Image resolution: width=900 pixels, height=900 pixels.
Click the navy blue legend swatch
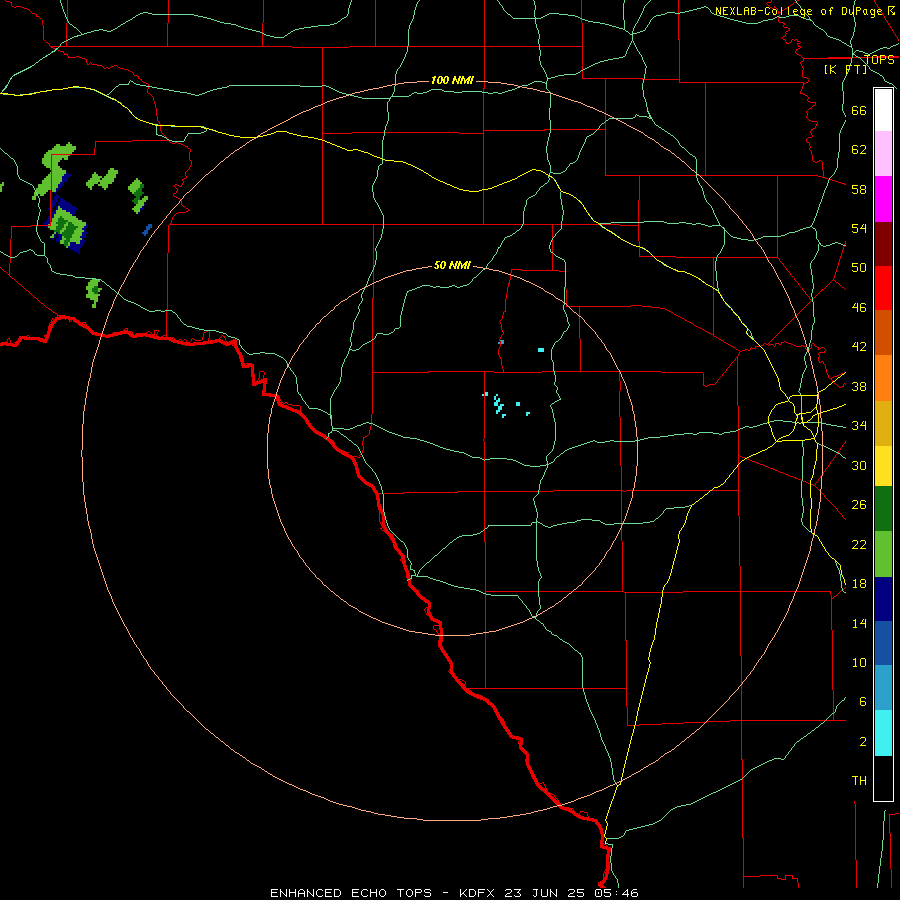883,599
